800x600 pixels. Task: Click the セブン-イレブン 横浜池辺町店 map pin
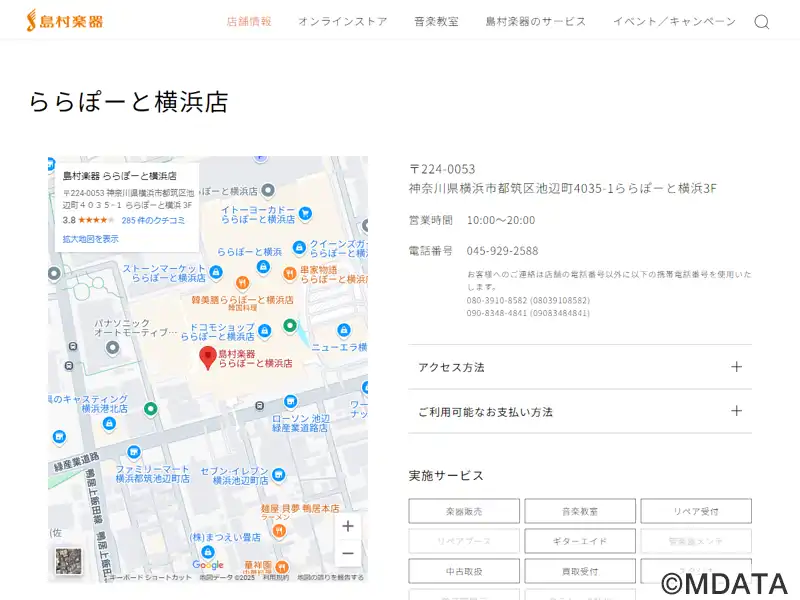[x=279, y=476]
